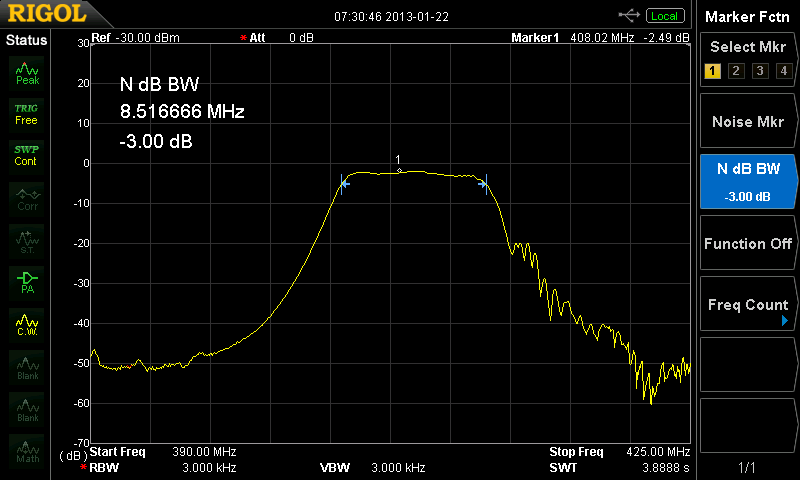Click the Marker1 408.02 MHz readout
Viewport: 800px width, 480px height.
[x=572, y=38]
